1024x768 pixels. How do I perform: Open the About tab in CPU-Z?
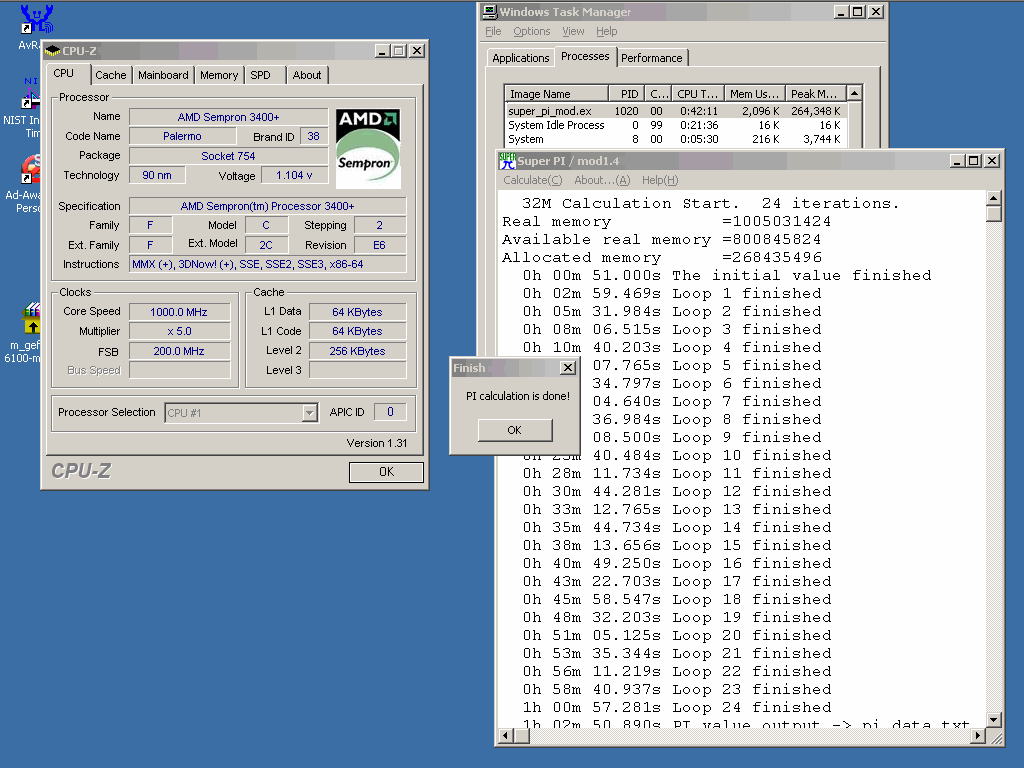[307, 75]
